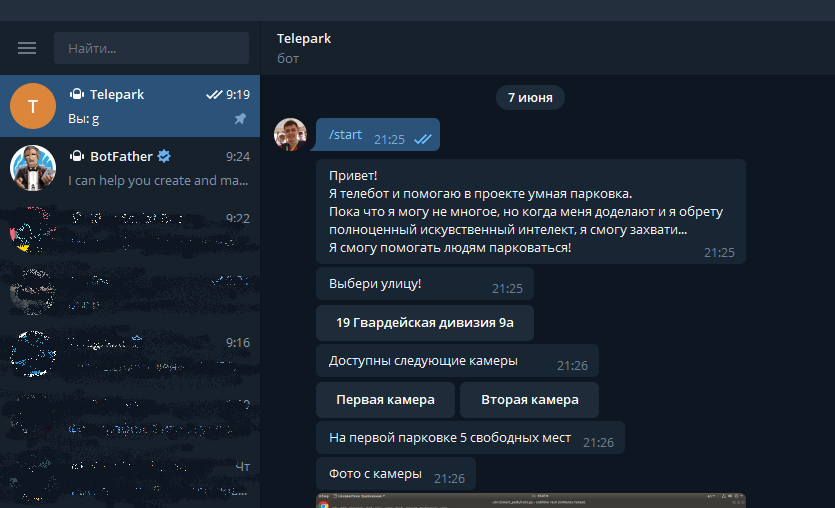This screenshot has width=835, height=508.
Task: Click the 'бот' status under the header title
Action: pos(288,59)
